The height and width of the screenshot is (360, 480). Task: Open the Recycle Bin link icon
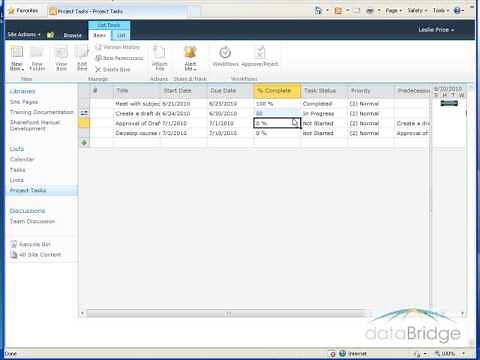pyautogui.click(x=14, y=244)
